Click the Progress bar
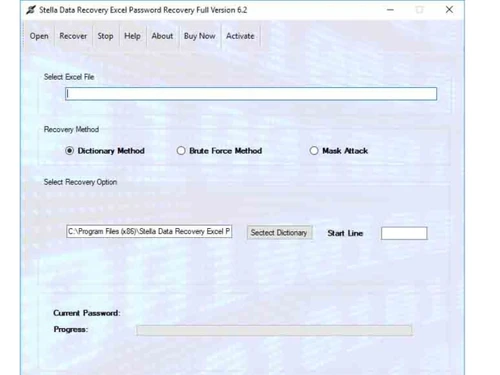The height and width of the screenshot is (375, 500). click(274, 330)
